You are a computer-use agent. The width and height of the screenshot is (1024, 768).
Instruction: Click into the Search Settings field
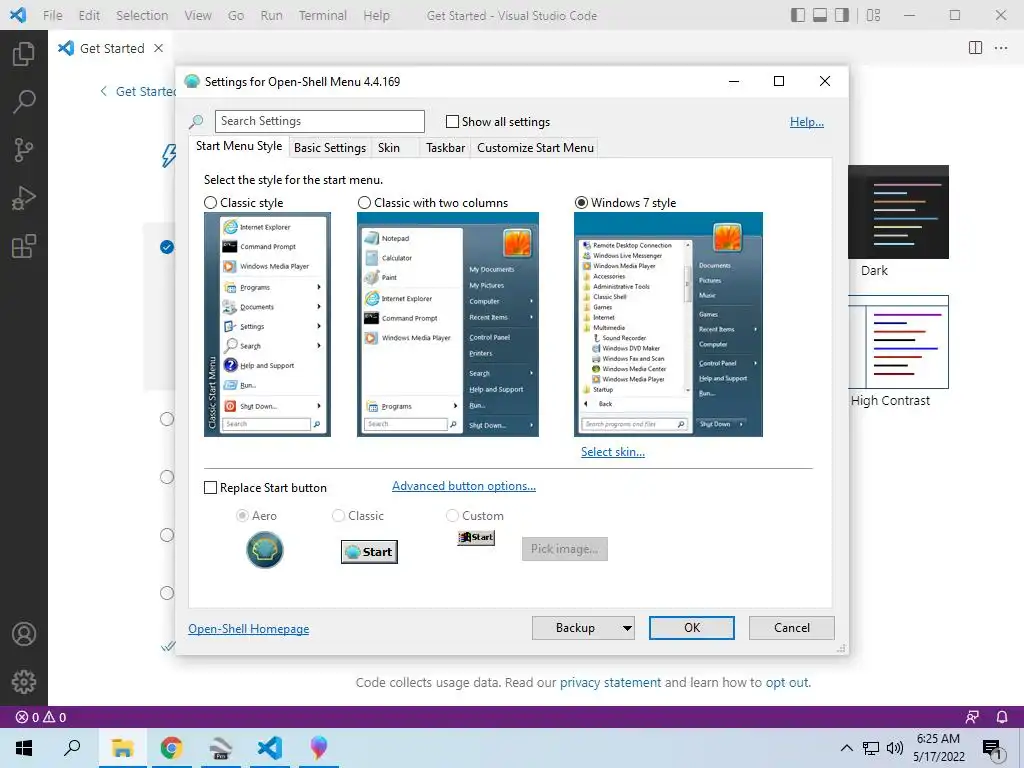(x=320, y=121)
